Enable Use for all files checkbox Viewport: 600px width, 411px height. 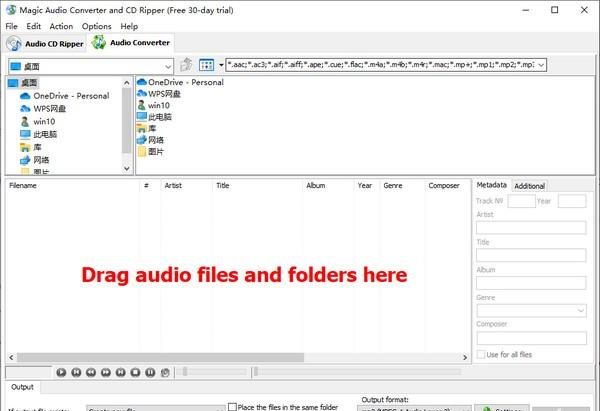click(x=481, y=354)
